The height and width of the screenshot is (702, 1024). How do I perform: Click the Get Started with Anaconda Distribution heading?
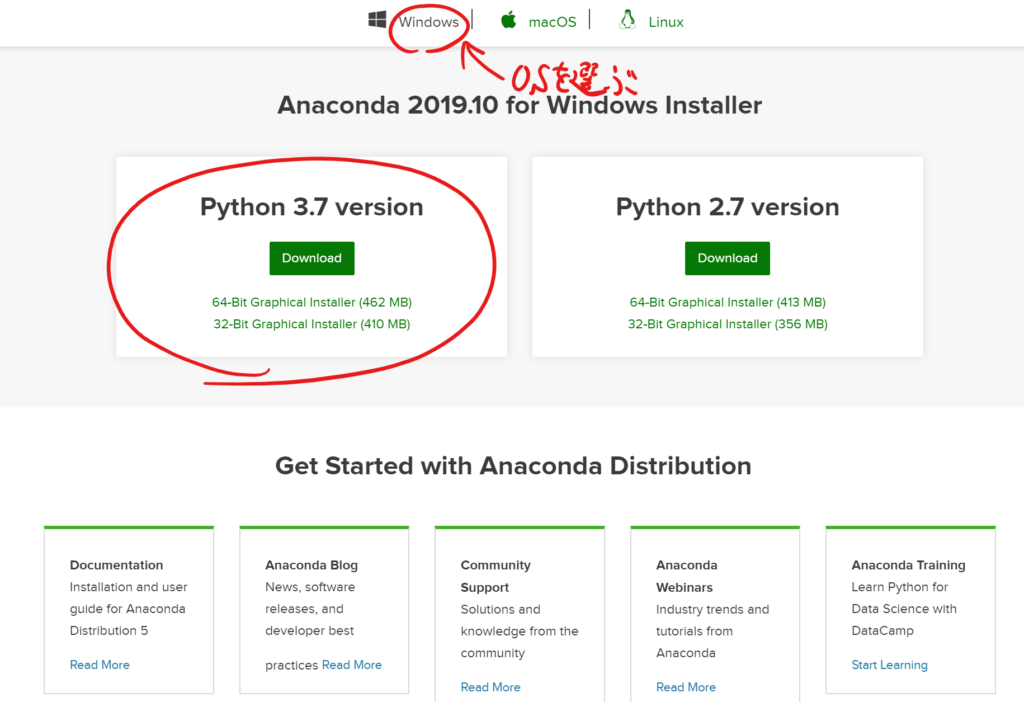pos(513,466)
